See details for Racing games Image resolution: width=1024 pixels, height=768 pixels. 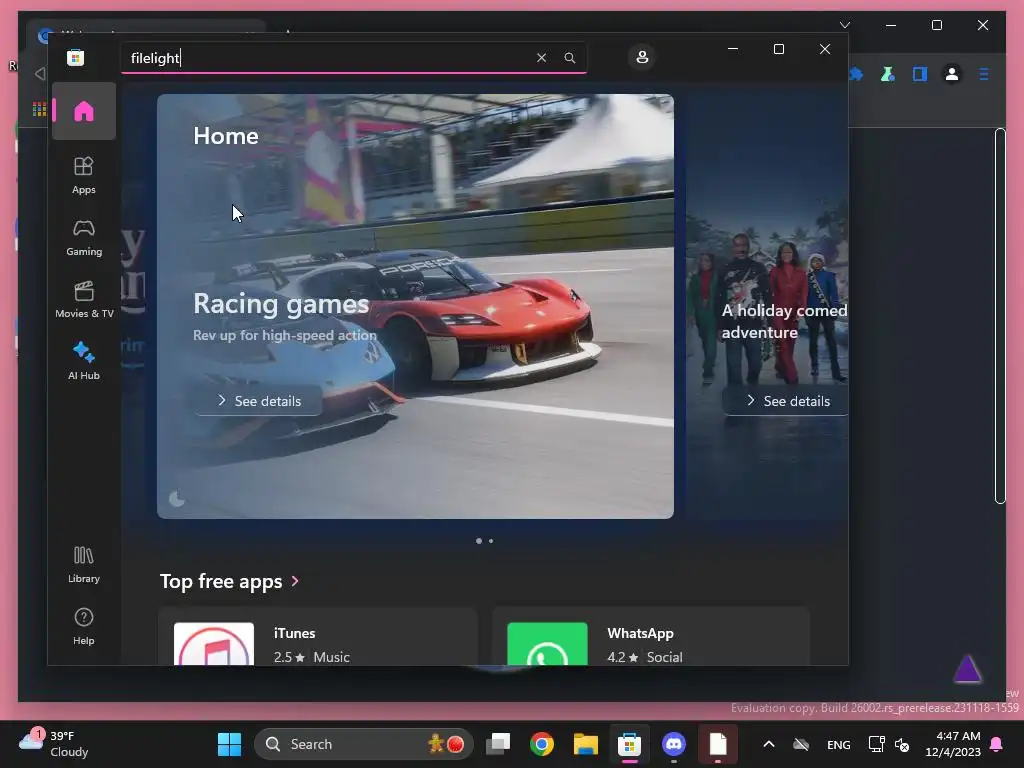pos(259,401)
